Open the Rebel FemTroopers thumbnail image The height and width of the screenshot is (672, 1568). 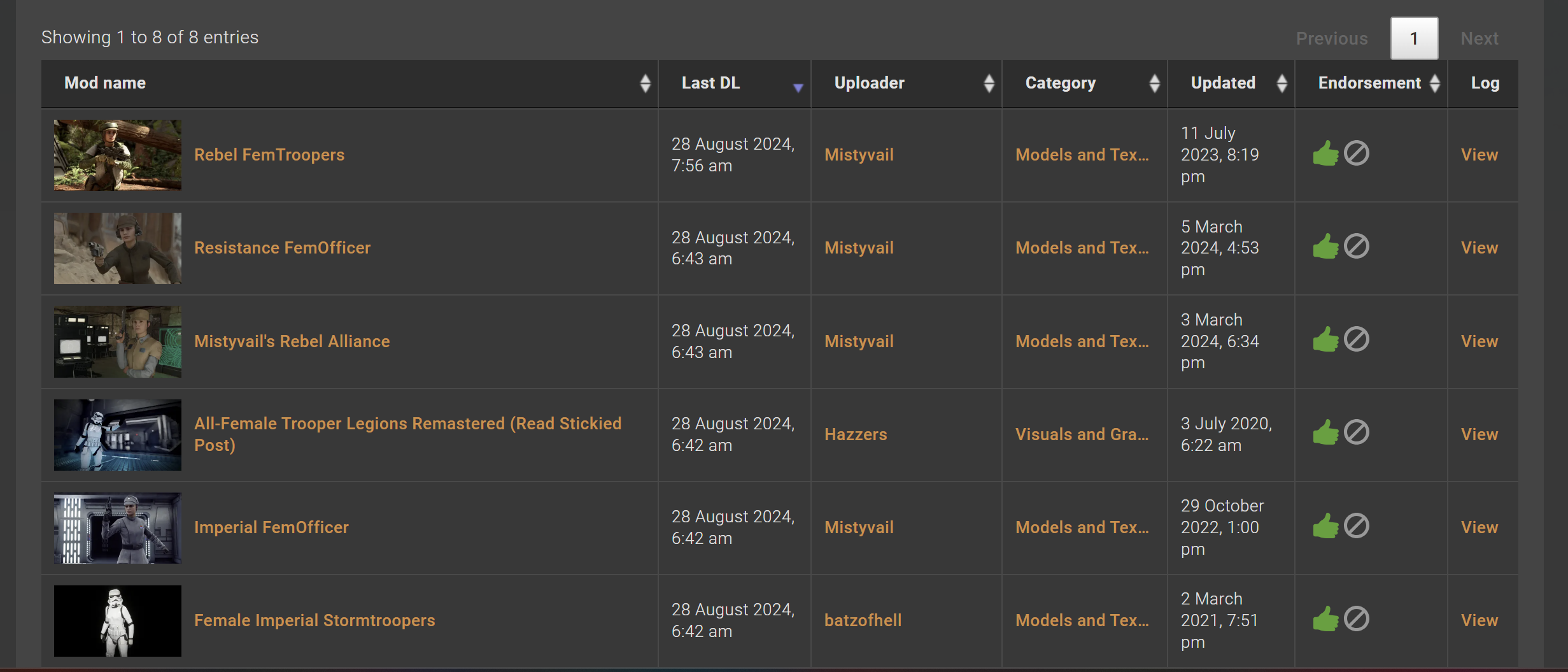coord(118,155)
